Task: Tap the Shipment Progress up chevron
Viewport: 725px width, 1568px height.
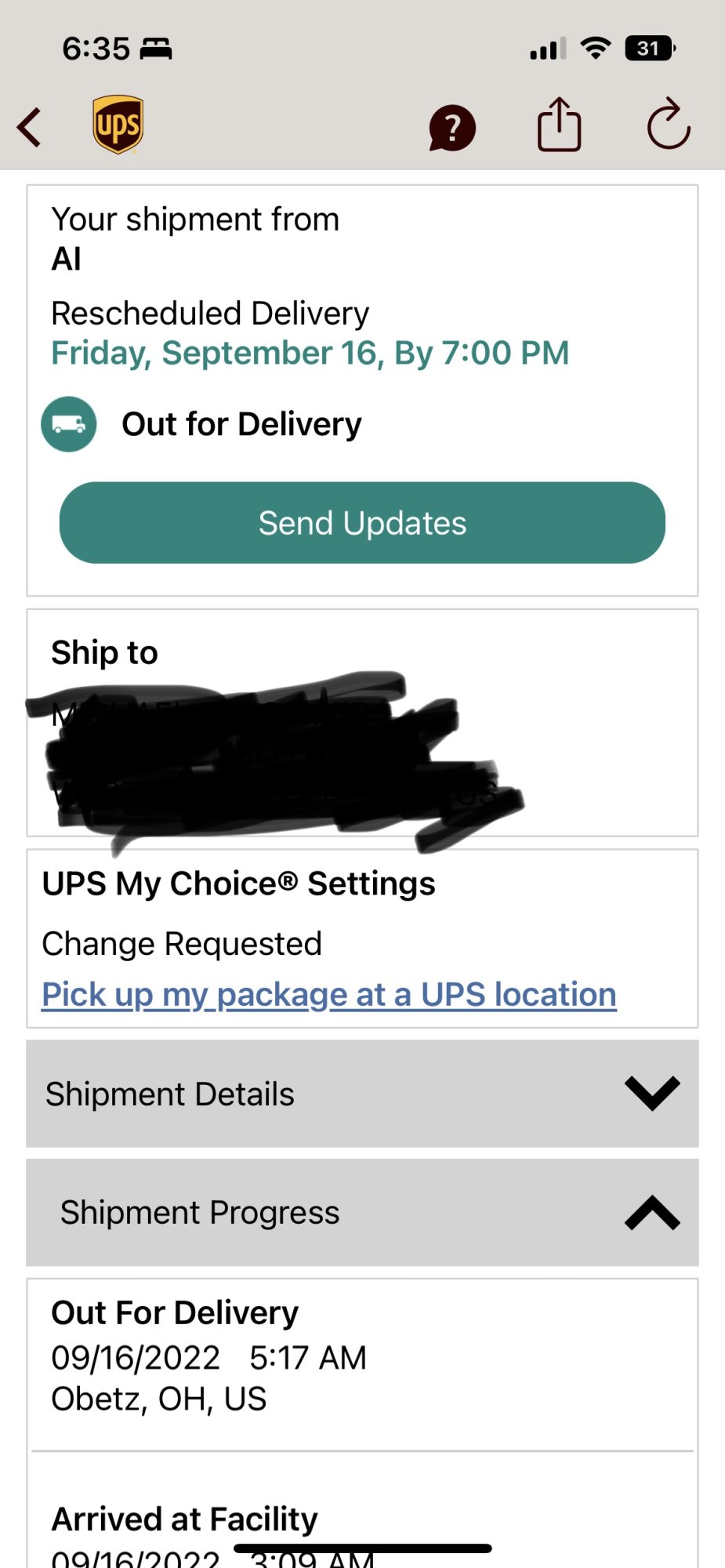Action: click(x=652, y=1213)
